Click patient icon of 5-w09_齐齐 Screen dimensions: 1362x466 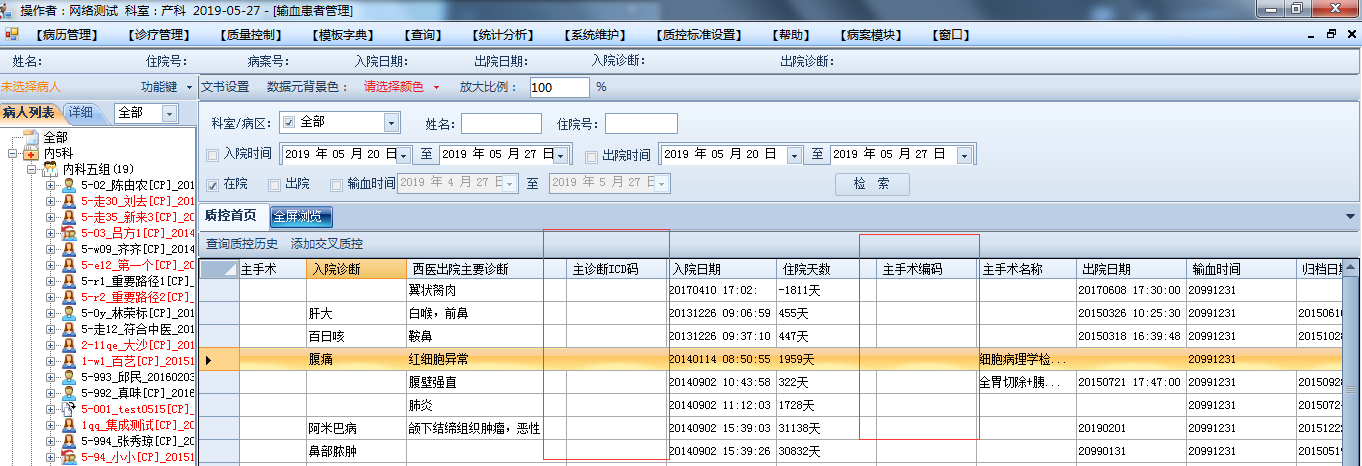(70, 249)
